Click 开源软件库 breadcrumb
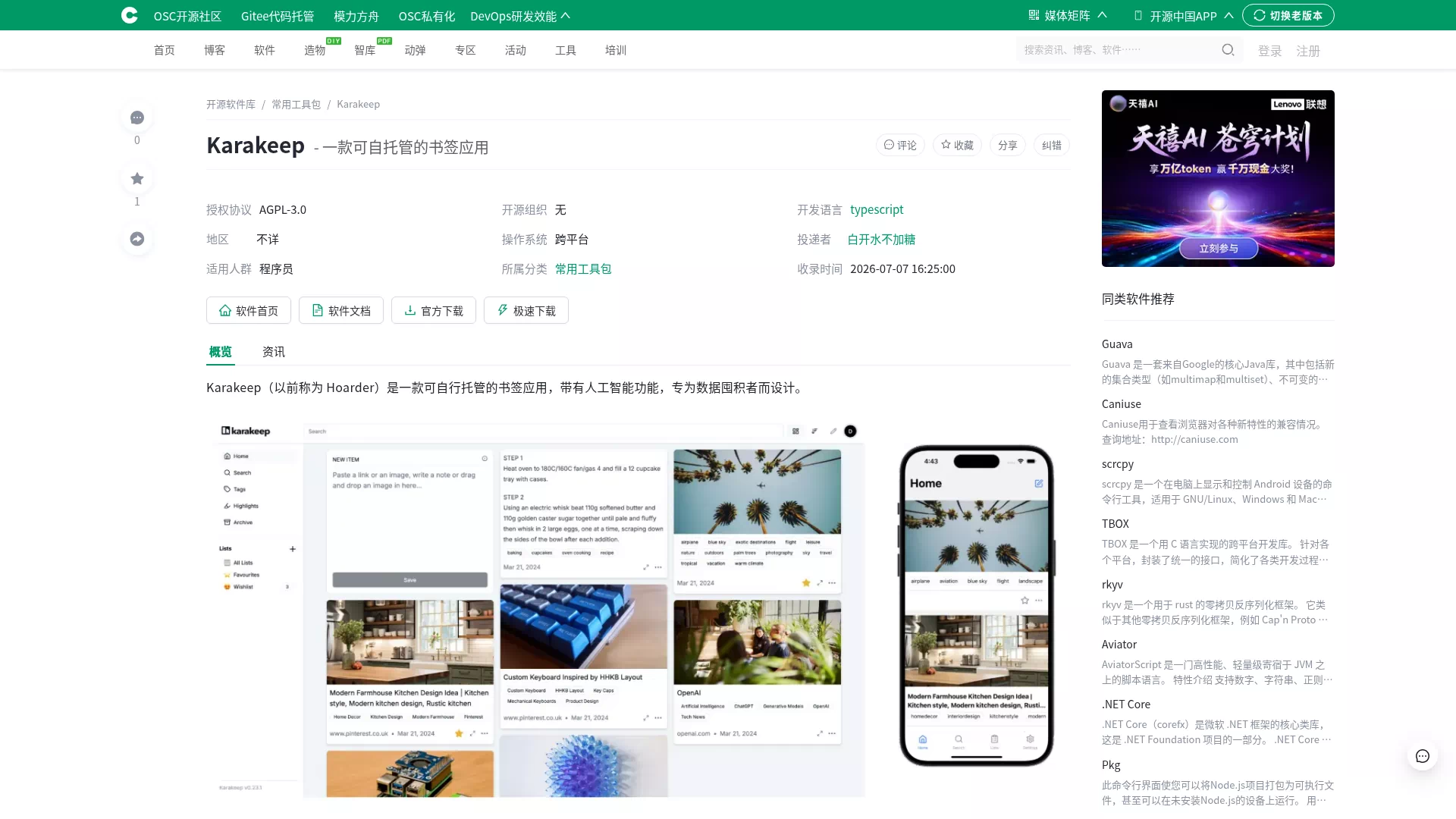The height and width of the screenshot is (819, 1456). tap(231, 105)
